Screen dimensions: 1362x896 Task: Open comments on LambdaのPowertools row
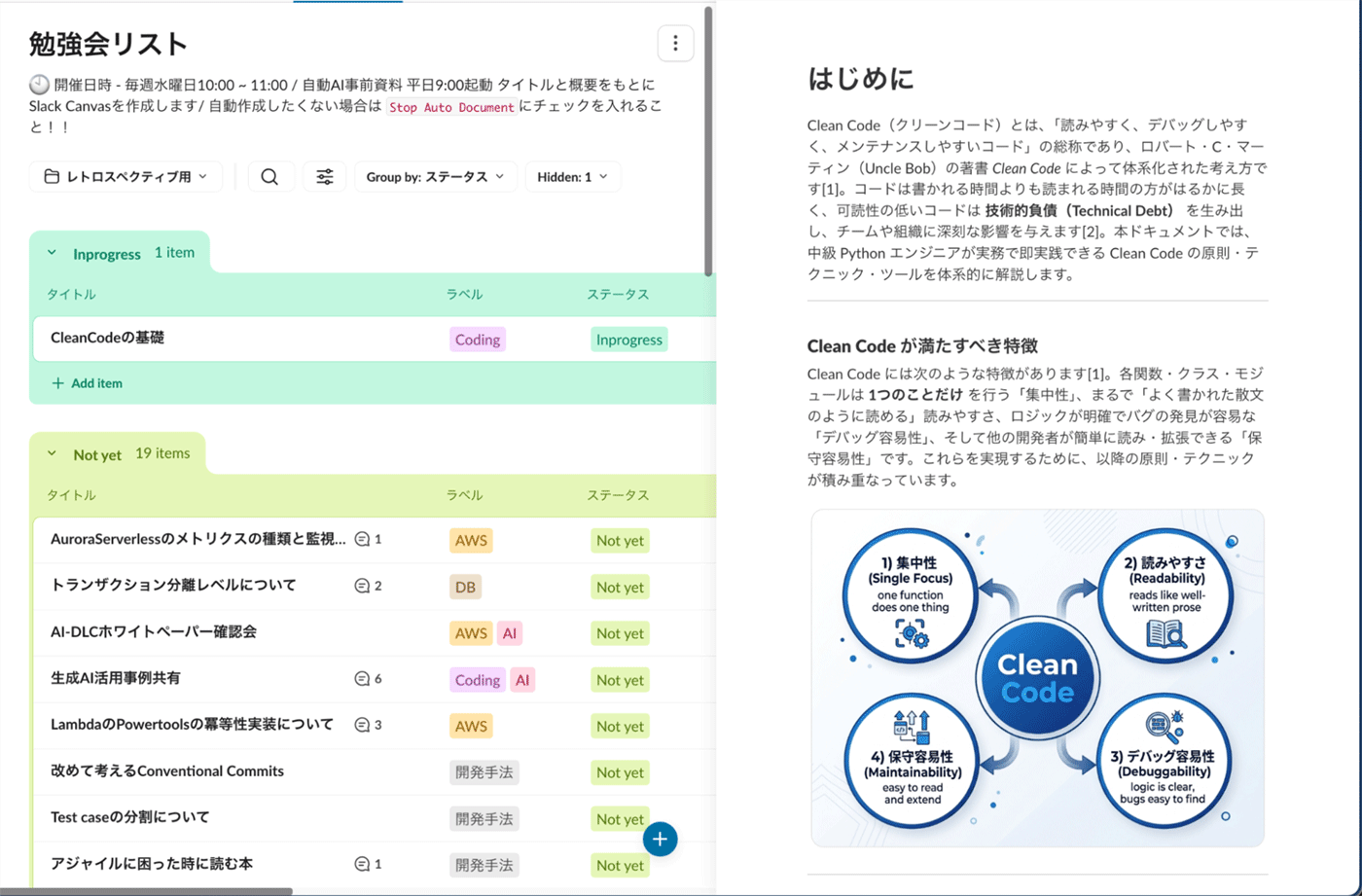pyautogui.click(x=368, y=725)
